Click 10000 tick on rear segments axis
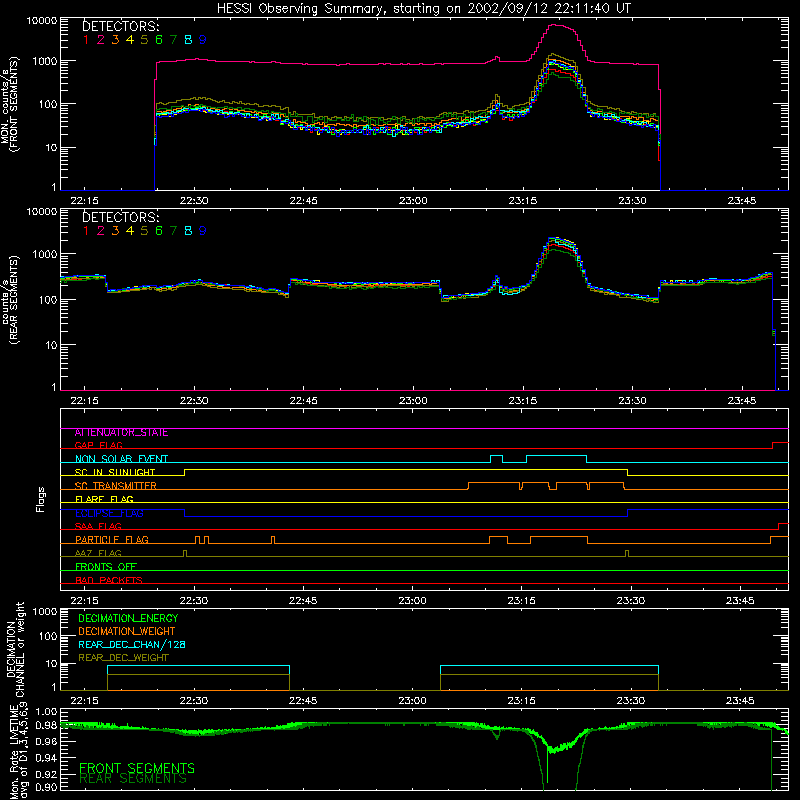The width and height of the screenshot is (800, 800). point(42,211)
